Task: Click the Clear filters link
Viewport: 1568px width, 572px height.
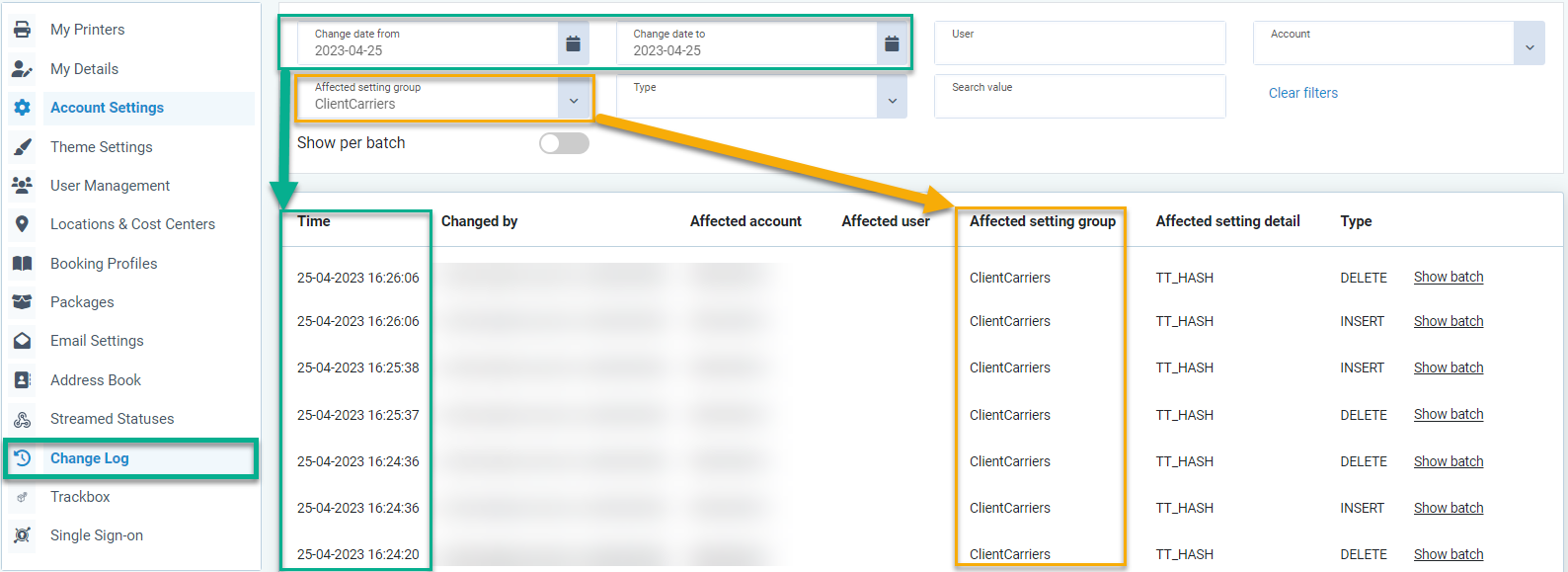Action: click(x=1302, y=93)
